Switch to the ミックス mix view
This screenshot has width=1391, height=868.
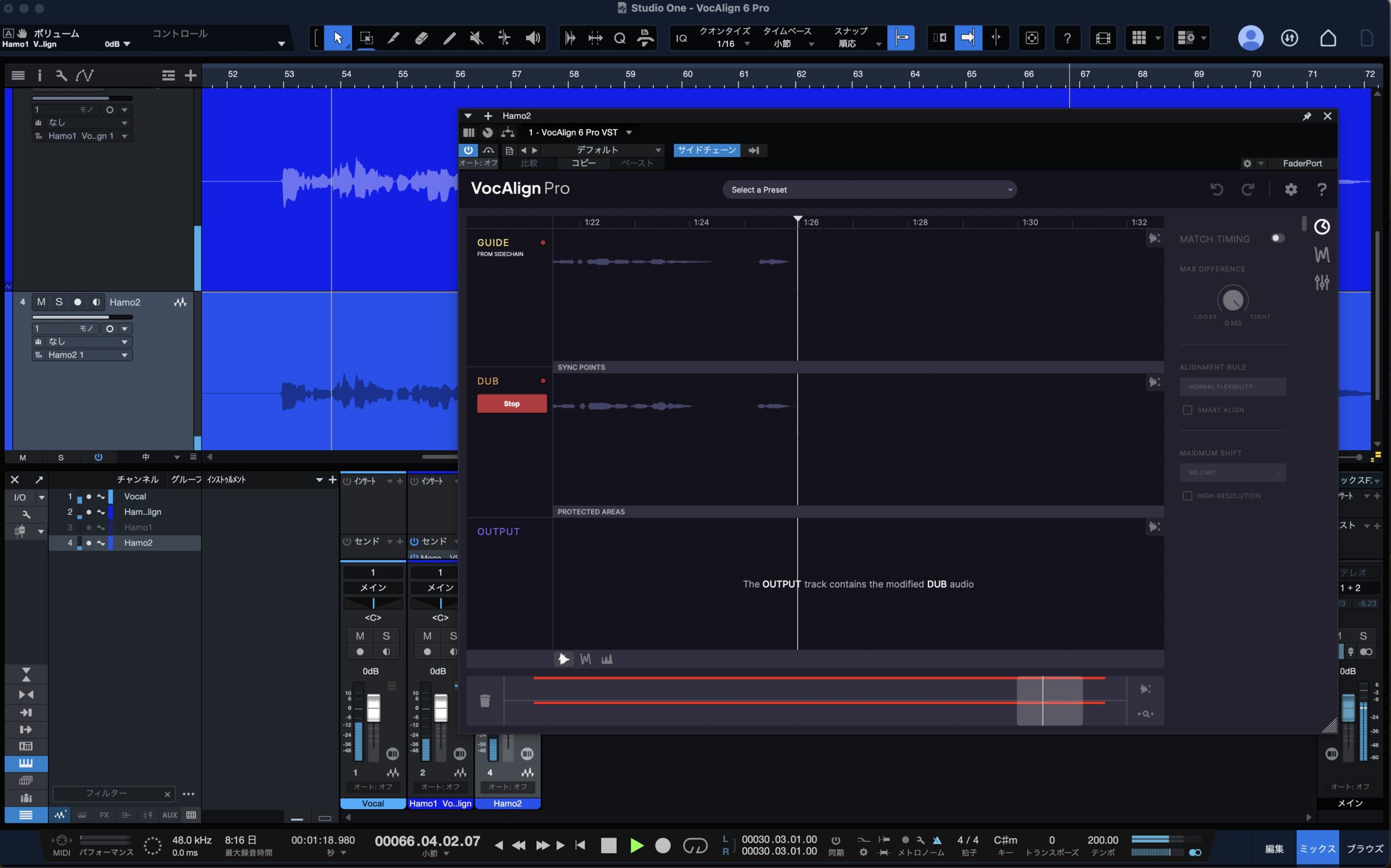coord(1317,848)
